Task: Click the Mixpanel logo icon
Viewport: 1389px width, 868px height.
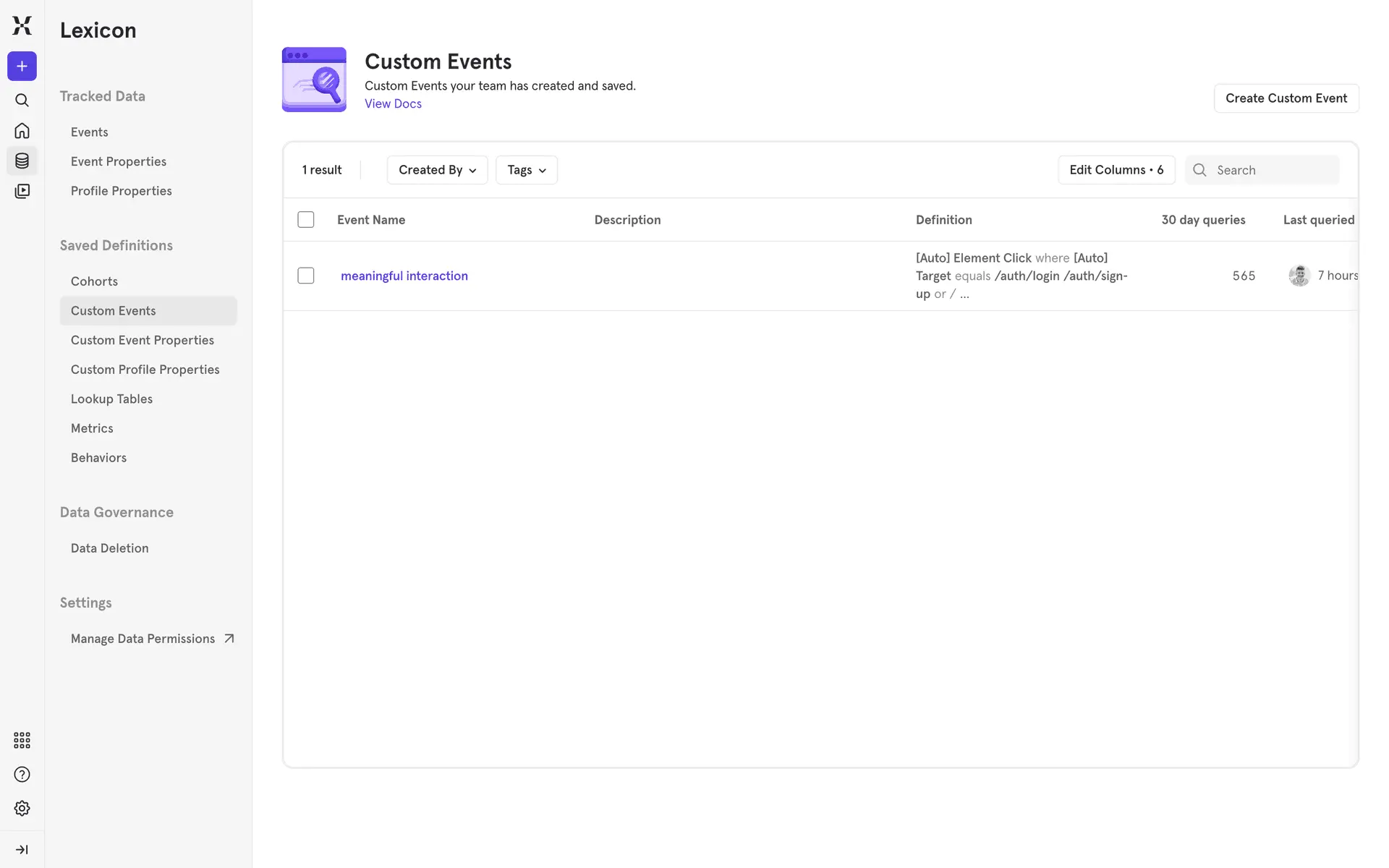Action: tap(22, 25)
